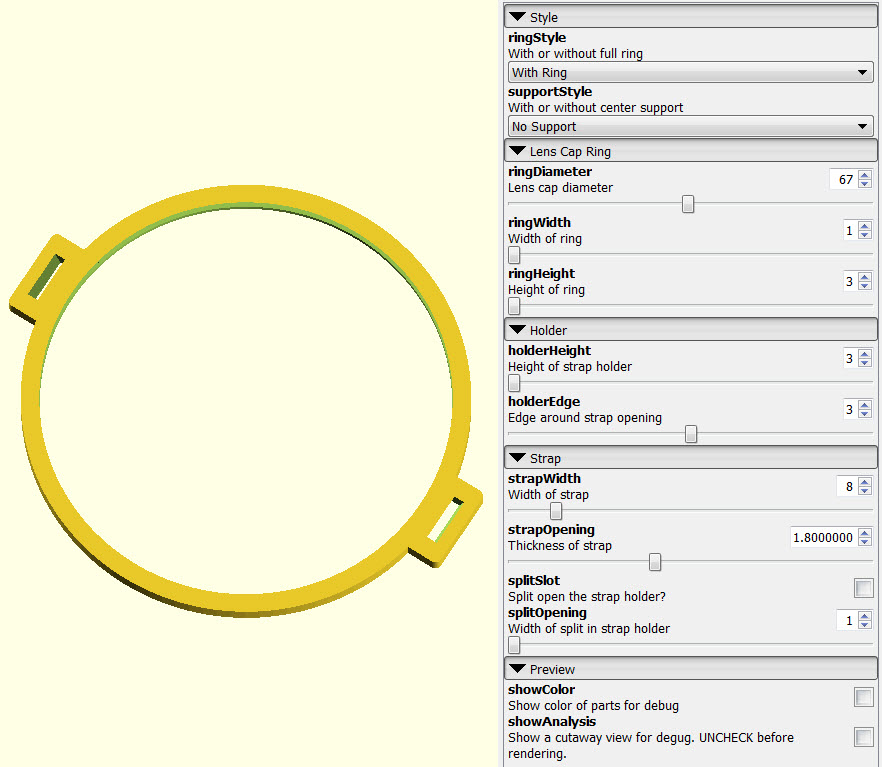Collapse the Preview section header
Viewport: 882px width, 767px height.
click(x=691, y=669)
